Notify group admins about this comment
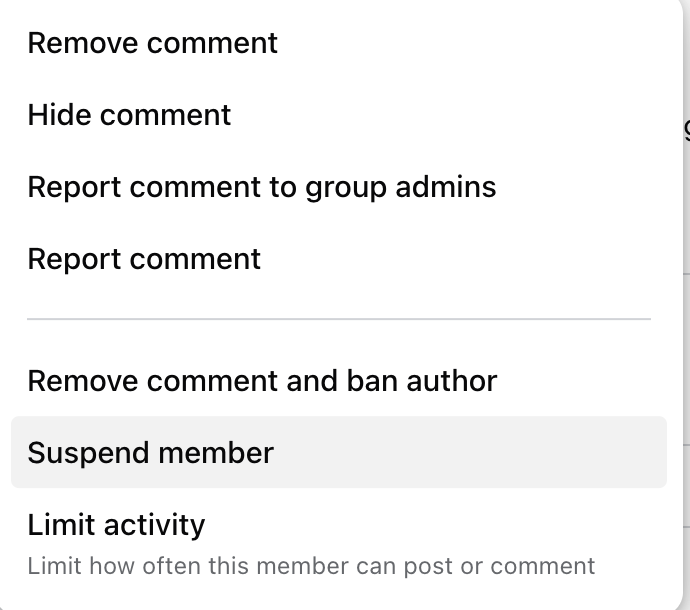 pos(262,187)
